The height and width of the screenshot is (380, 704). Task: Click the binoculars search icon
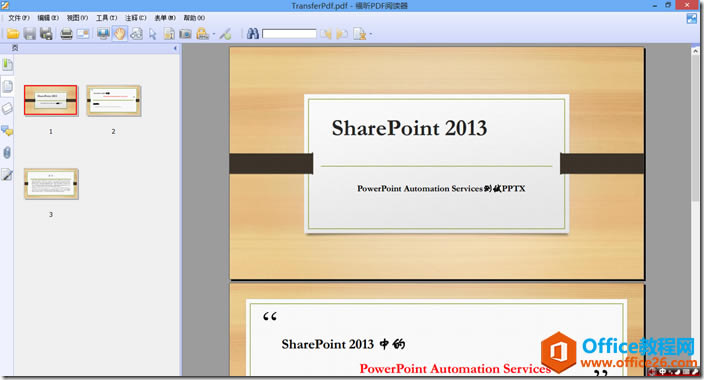[253, 34]
